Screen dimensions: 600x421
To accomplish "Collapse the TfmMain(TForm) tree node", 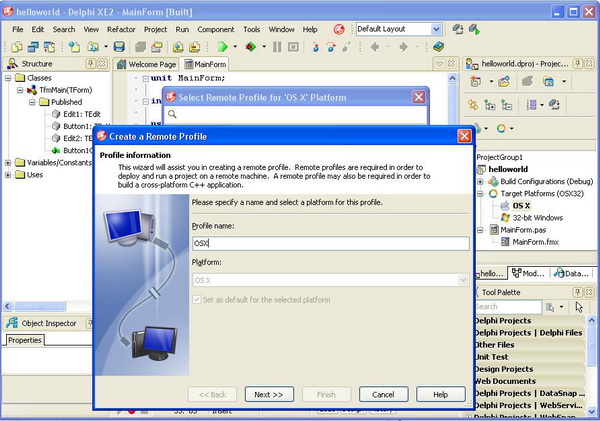I will 20,90.
